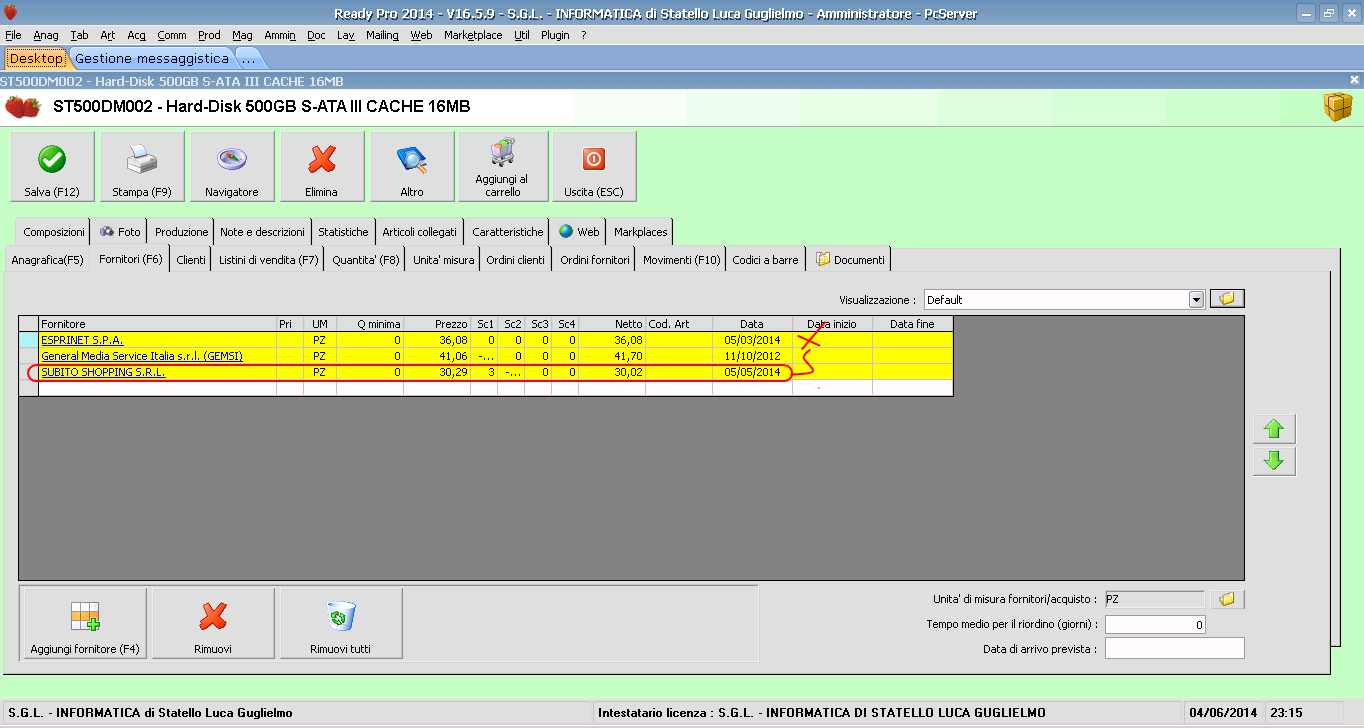This screenshot has height=728, width=1364.
Task: Expand the Visualizzazione Default dropdown
Action: coord(1196,300)
